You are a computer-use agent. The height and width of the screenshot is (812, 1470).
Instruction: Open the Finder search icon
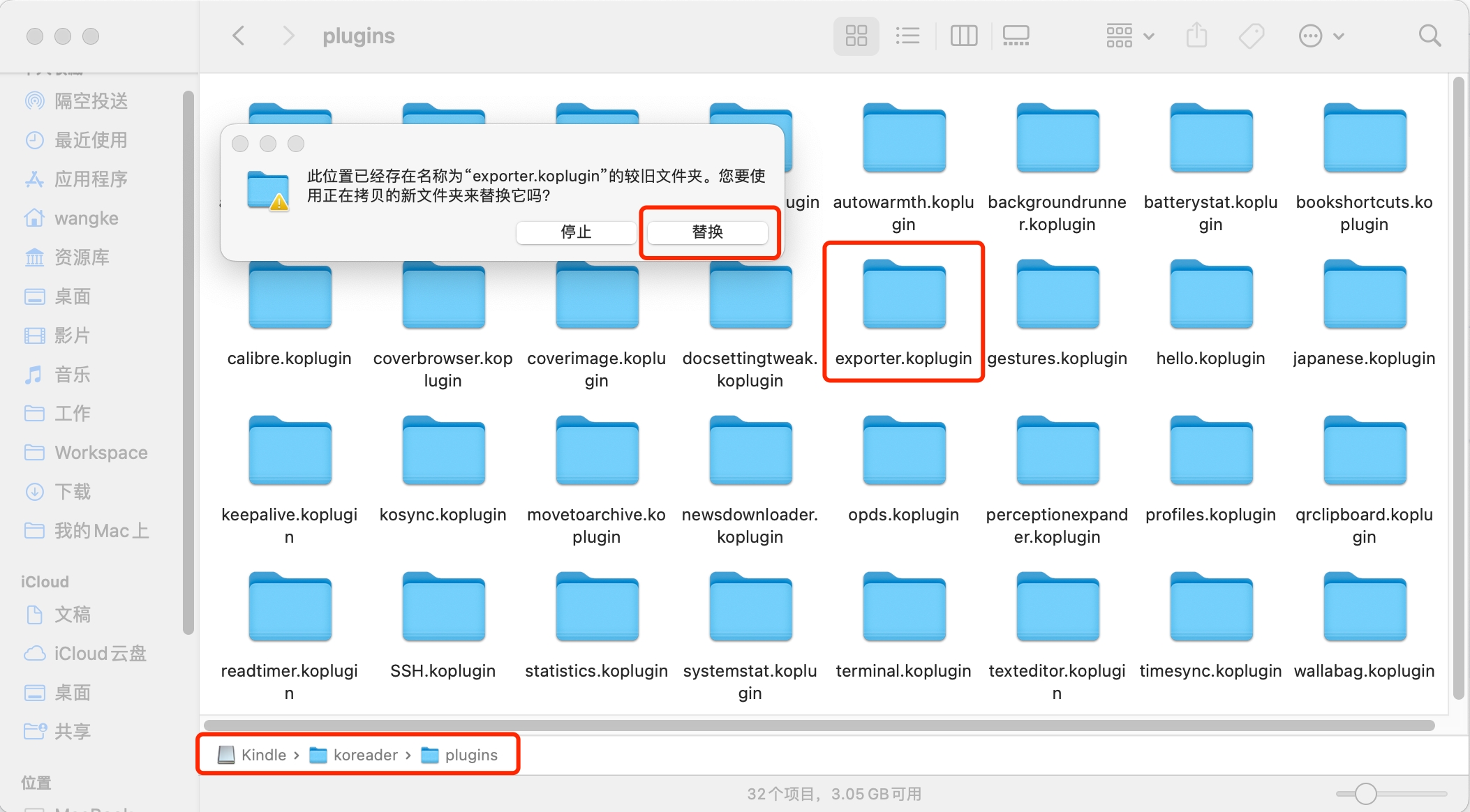pyautogui.click(x=1430, y=36)
